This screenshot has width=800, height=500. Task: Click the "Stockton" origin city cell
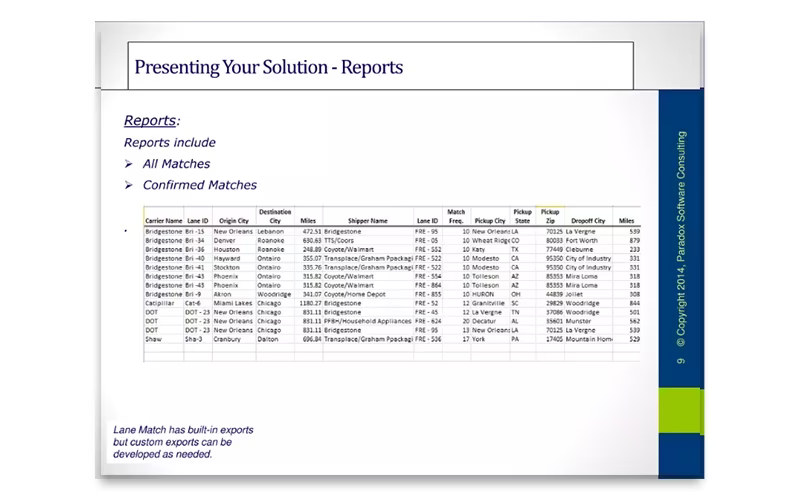pos(227,267)
